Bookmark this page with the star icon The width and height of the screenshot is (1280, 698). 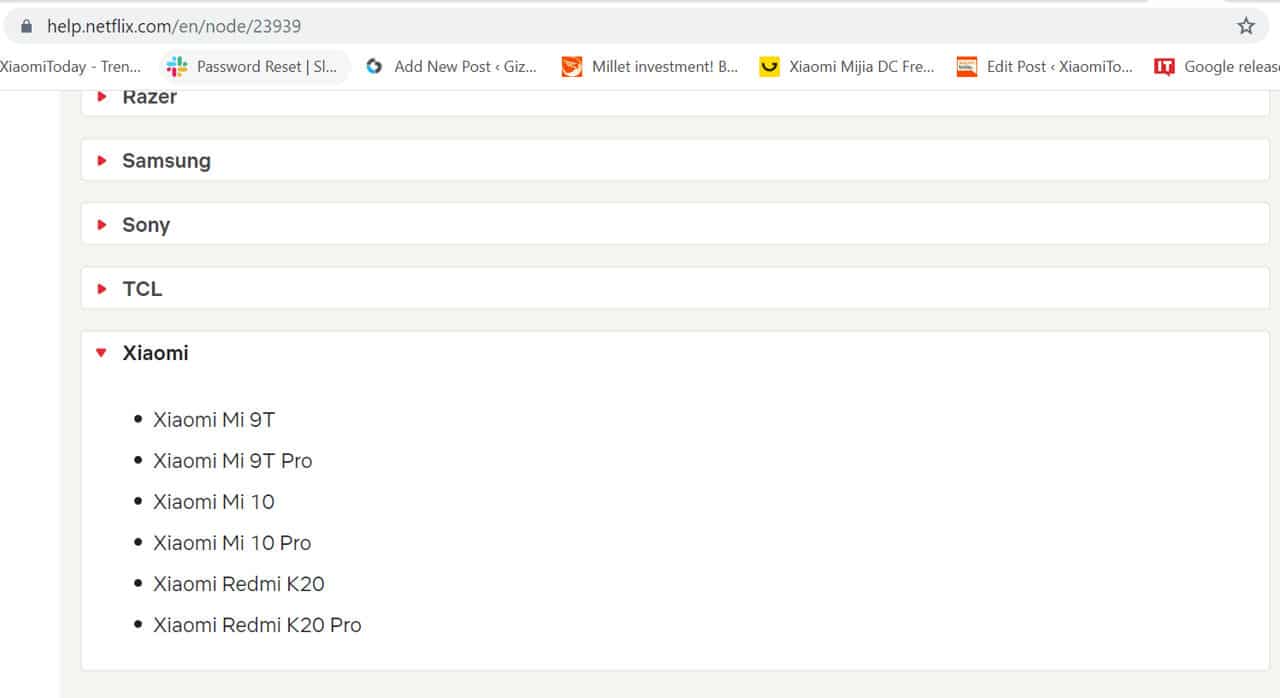coord(1245,26)
